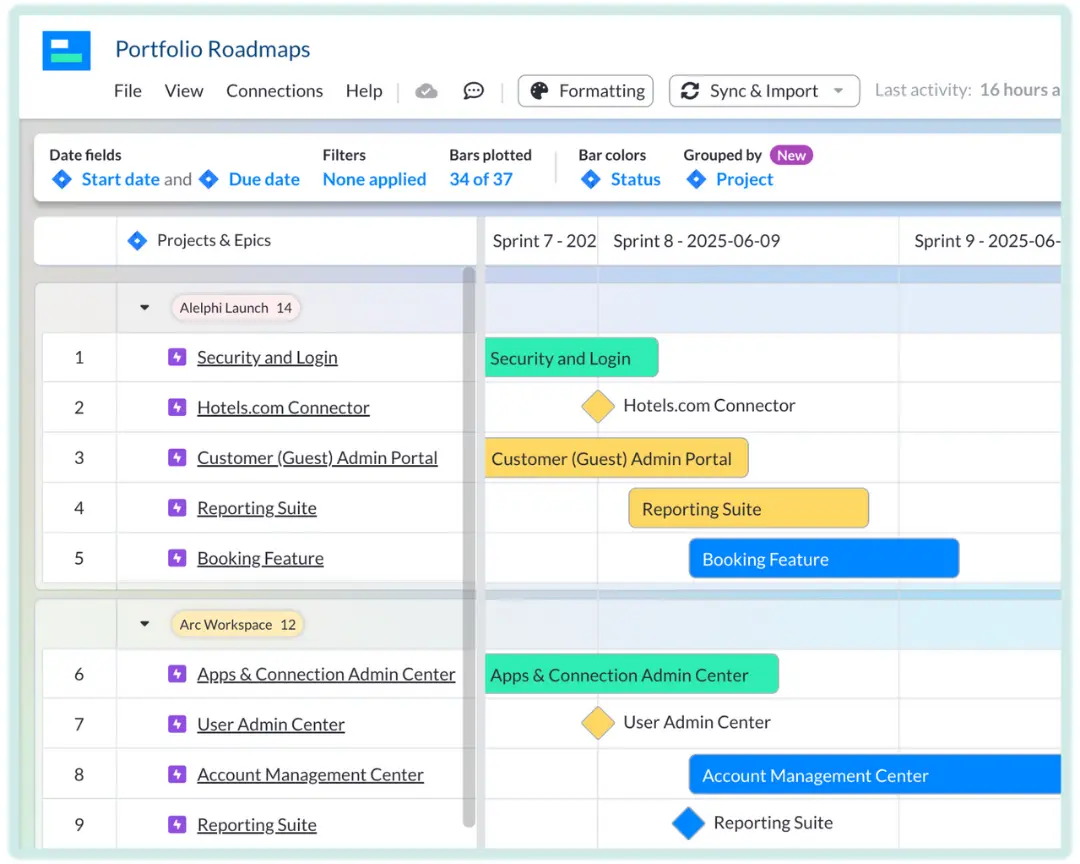The height and width of the screenshot is (864, 1080).
Task: Open the row 9 Reporting Suite link
Action: point(257,825)
